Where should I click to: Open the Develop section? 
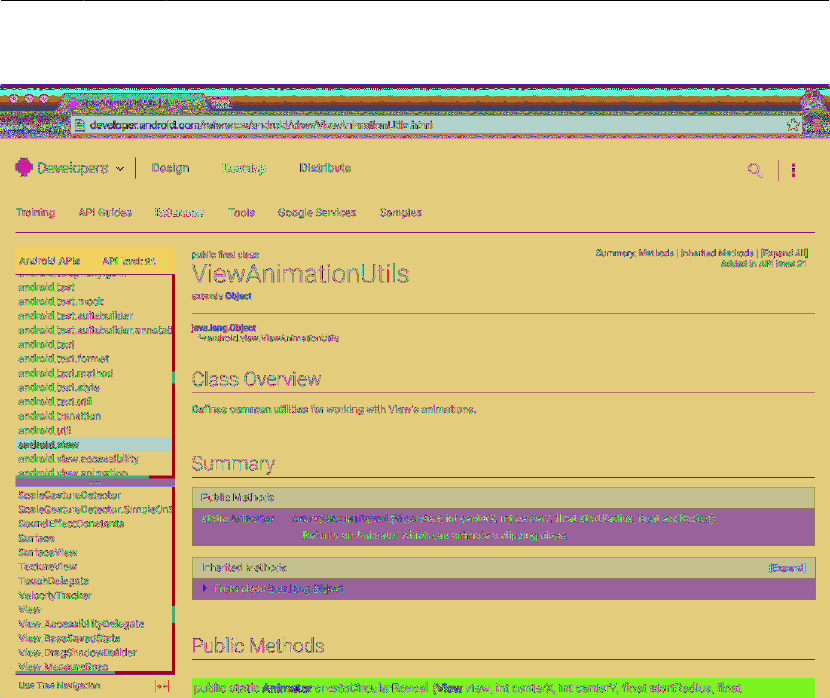243,168
